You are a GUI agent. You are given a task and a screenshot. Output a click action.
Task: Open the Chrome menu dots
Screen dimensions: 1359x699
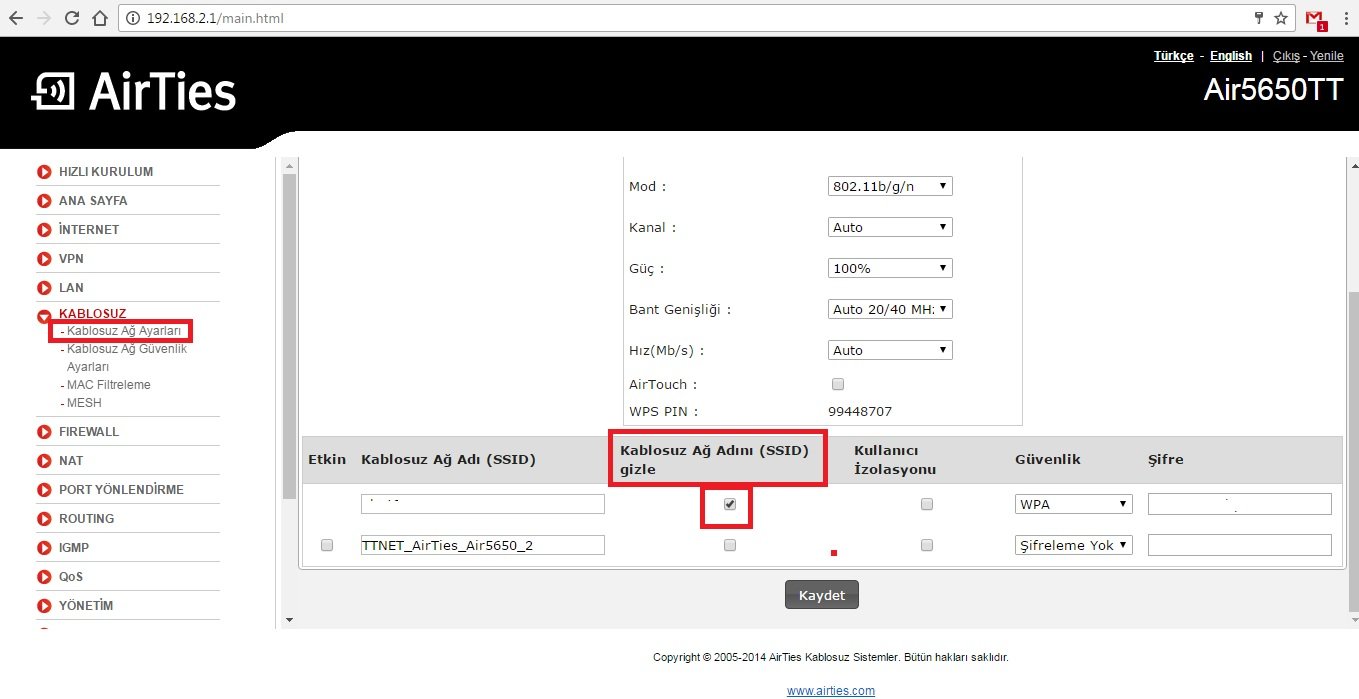1345,18
